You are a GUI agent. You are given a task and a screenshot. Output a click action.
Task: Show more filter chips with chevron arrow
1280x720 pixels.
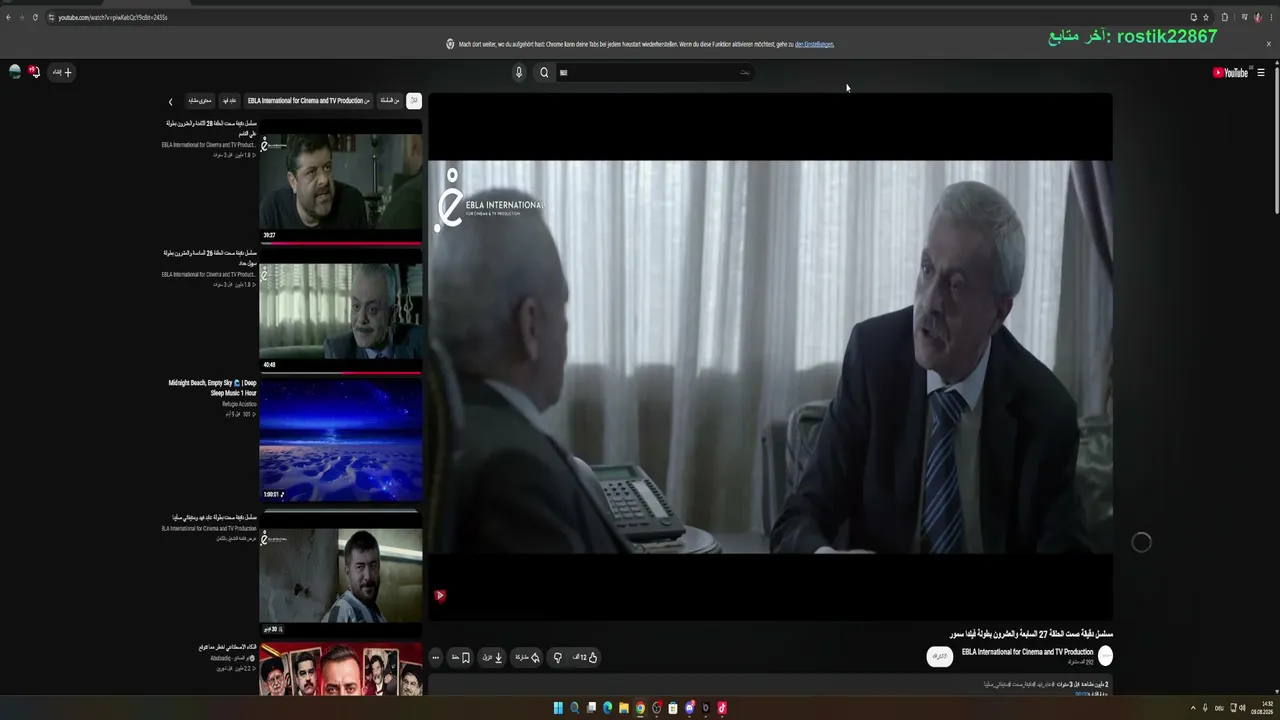[x=170, y=101]
